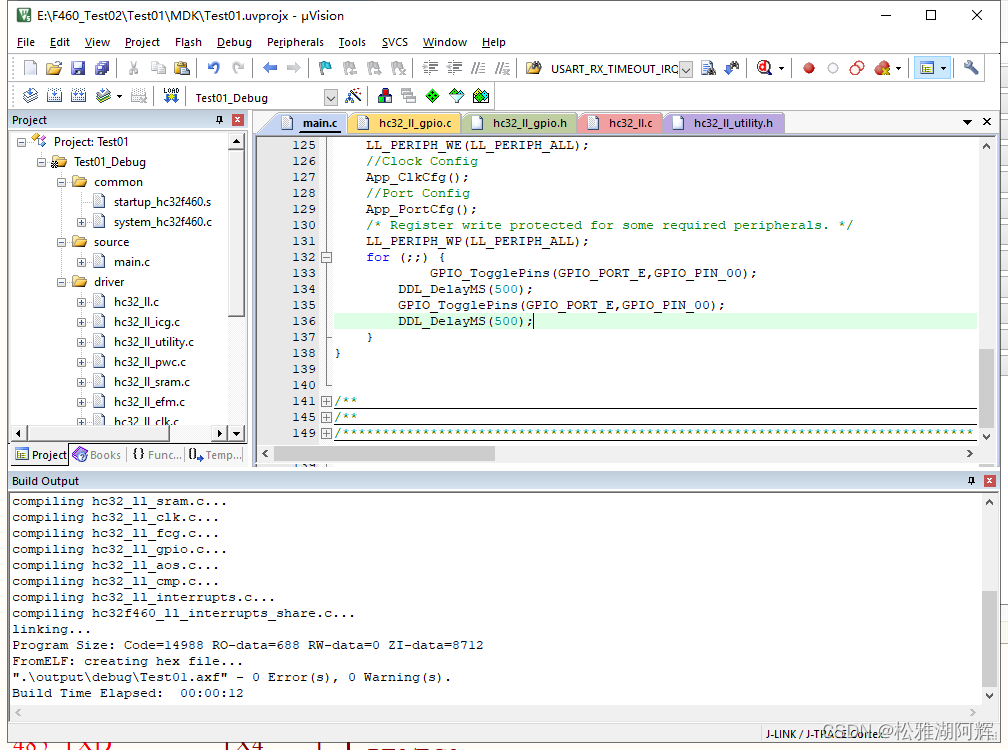The height and width of the screenshot is (750, 1008).
Task: Disable all breakpoints with the double circle icon
Action: click(x=857, y=68)
